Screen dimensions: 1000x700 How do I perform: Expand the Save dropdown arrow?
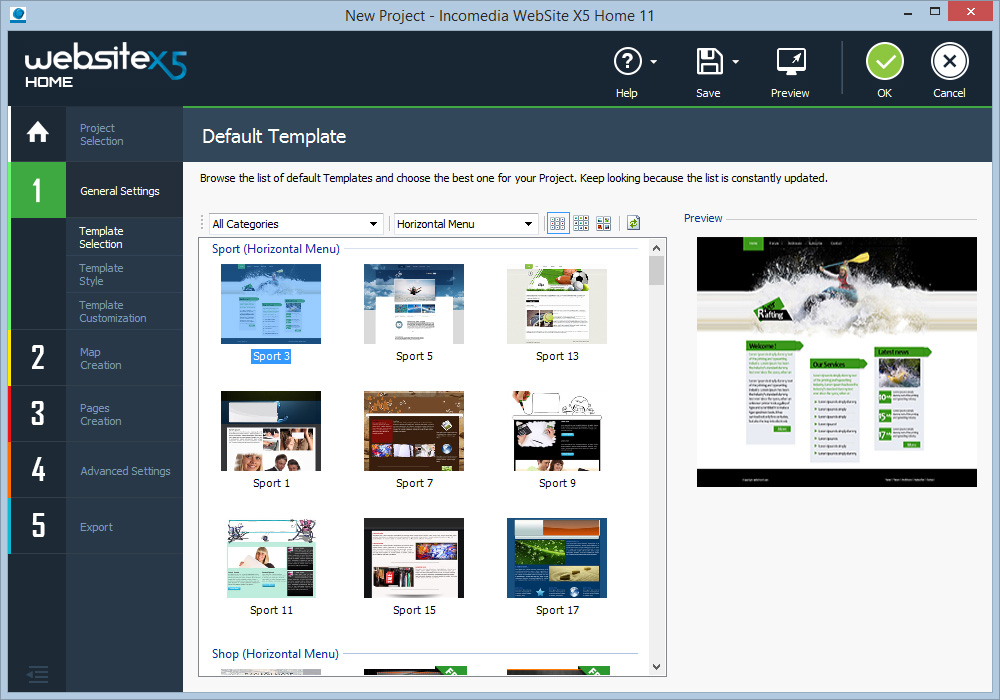pos(735,62)
